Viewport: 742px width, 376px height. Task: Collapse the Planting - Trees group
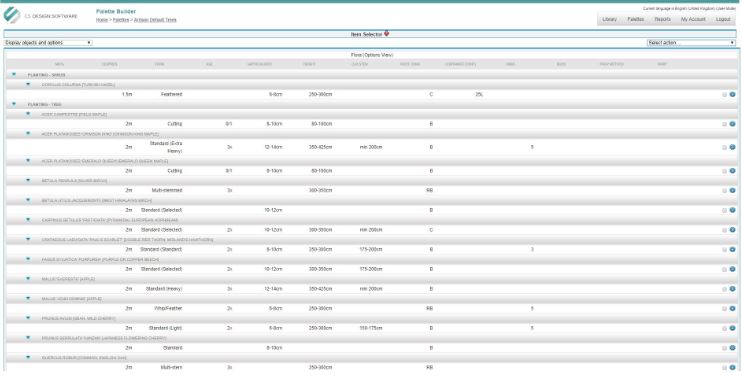14,104
